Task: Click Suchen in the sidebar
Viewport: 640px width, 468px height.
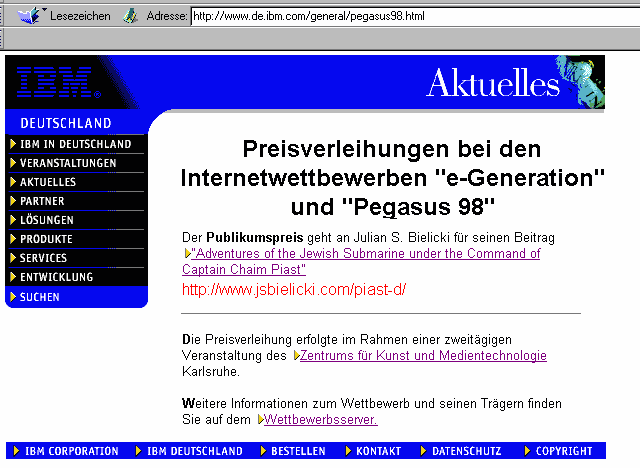Action: pos(40,297)
